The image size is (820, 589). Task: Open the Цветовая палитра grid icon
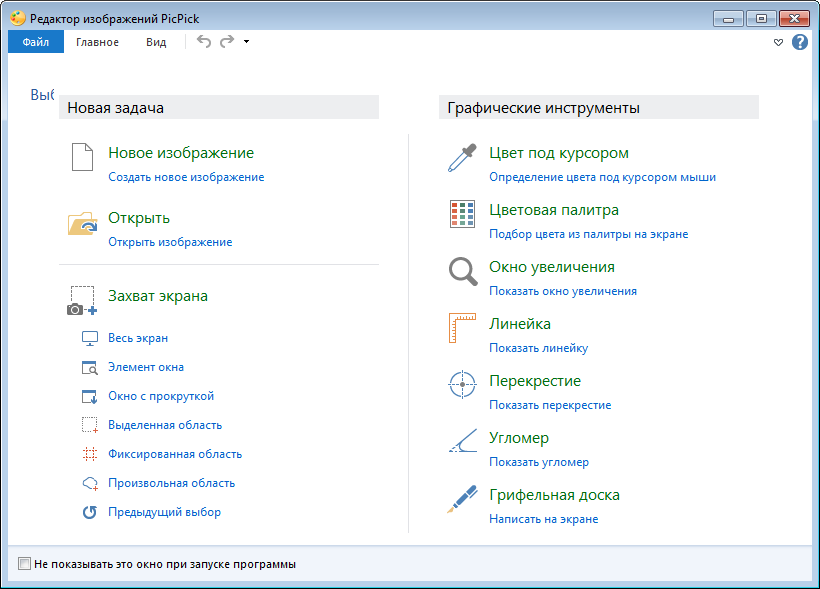click(461, 215)
